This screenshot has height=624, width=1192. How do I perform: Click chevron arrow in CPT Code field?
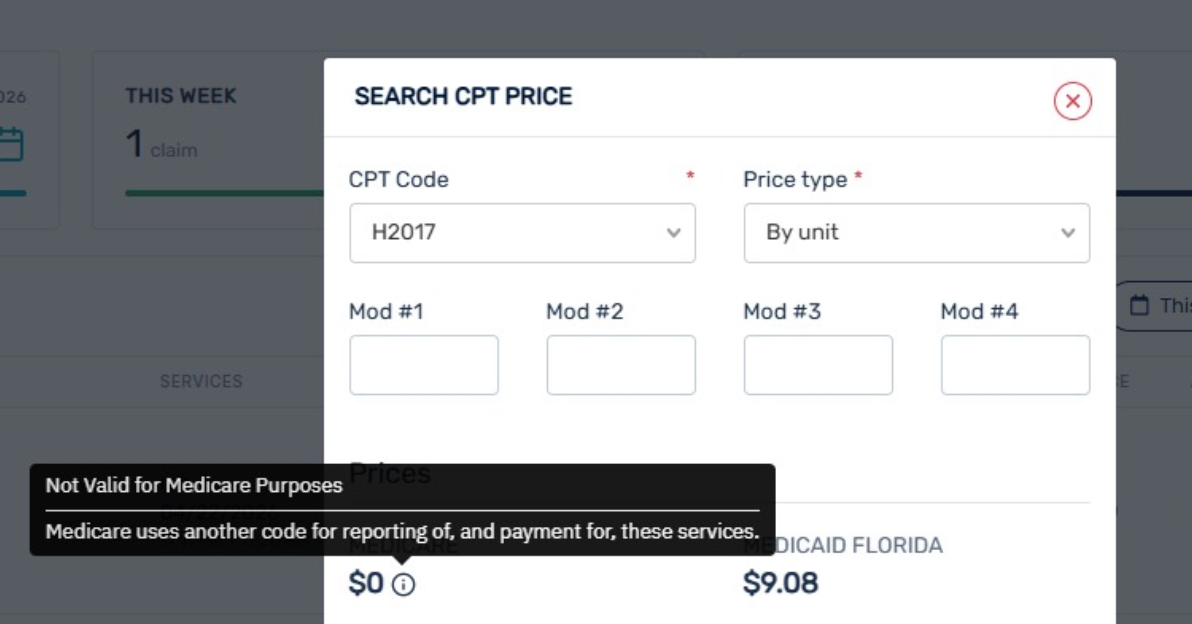pos(673,233)
